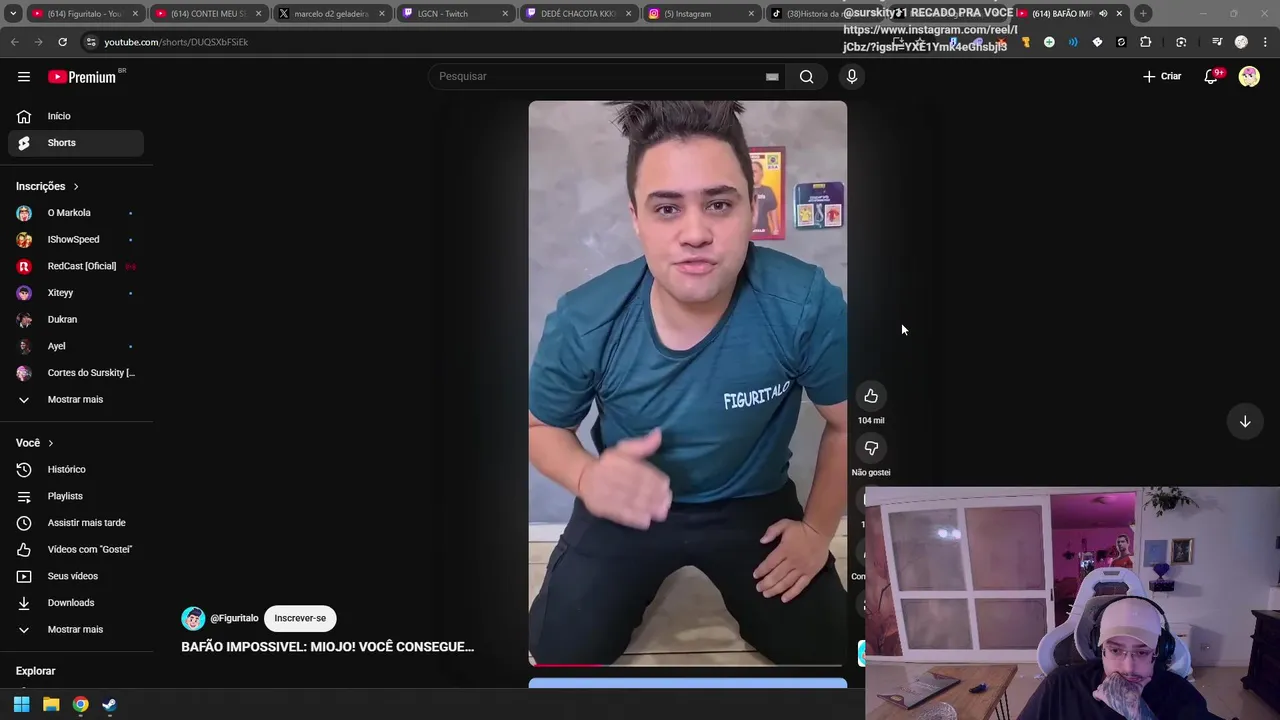
Task: Click the search magnifier button
Action: [x=806, y=76]
